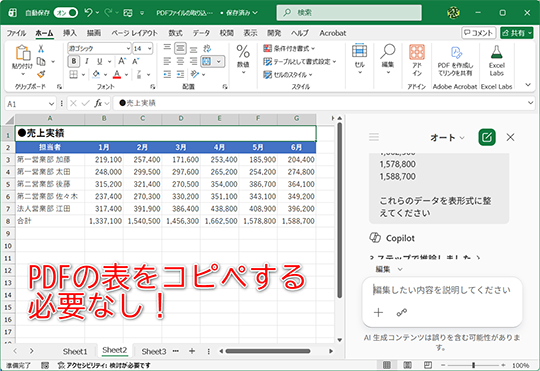Open the Acrobat ribbon tab

pos(333,33)
